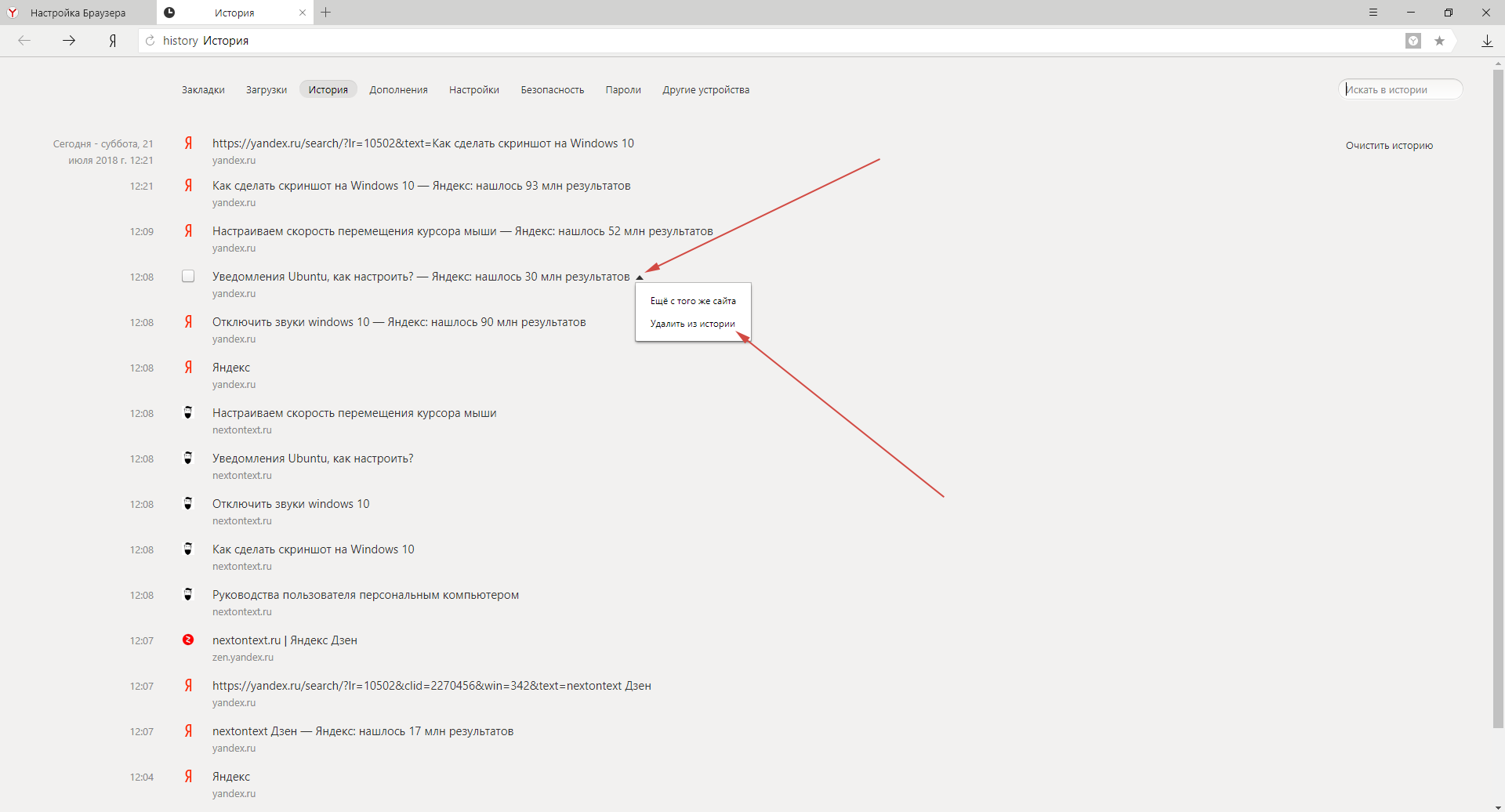Click 'zen.yandex.ru' domain text
The width and height of the screenshot is (1505, 812).
[x=243, y=658]
